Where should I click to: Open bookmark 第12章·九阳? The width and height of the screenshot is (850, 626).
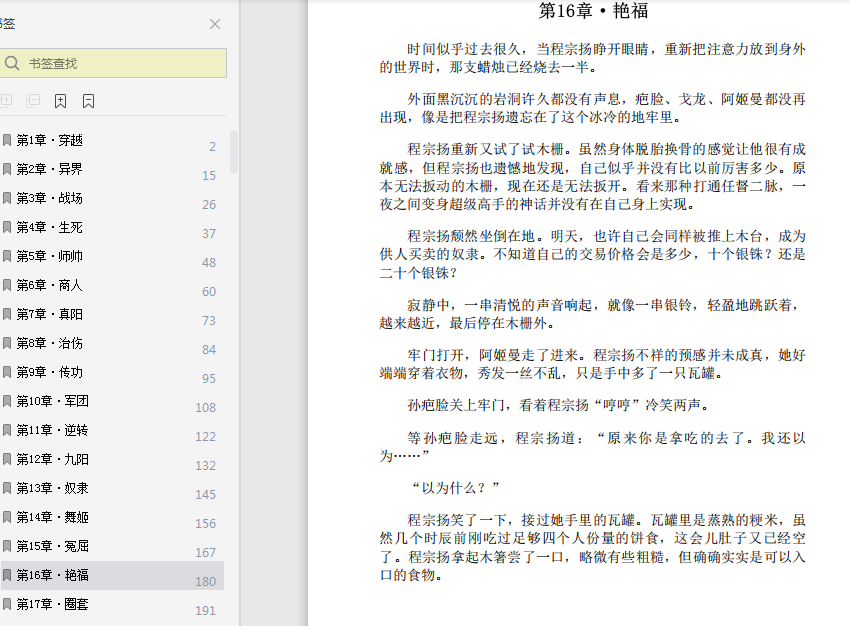click(112, 459)
